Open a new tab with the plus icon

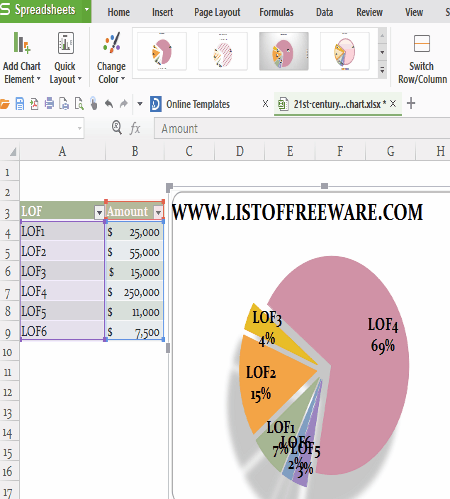point(411,103)
